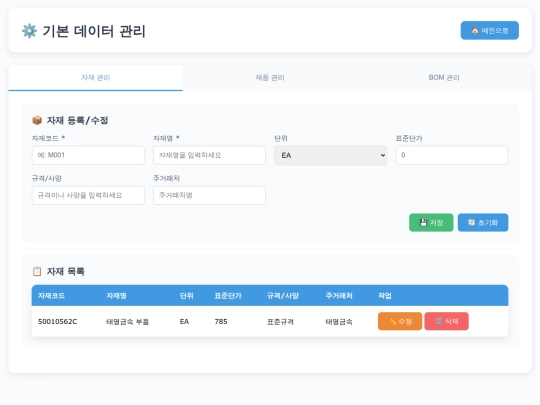The width and height of the screenshot is (540, 405).
Task: Click the 표준단가 table column header
Action: coord(228,296)
